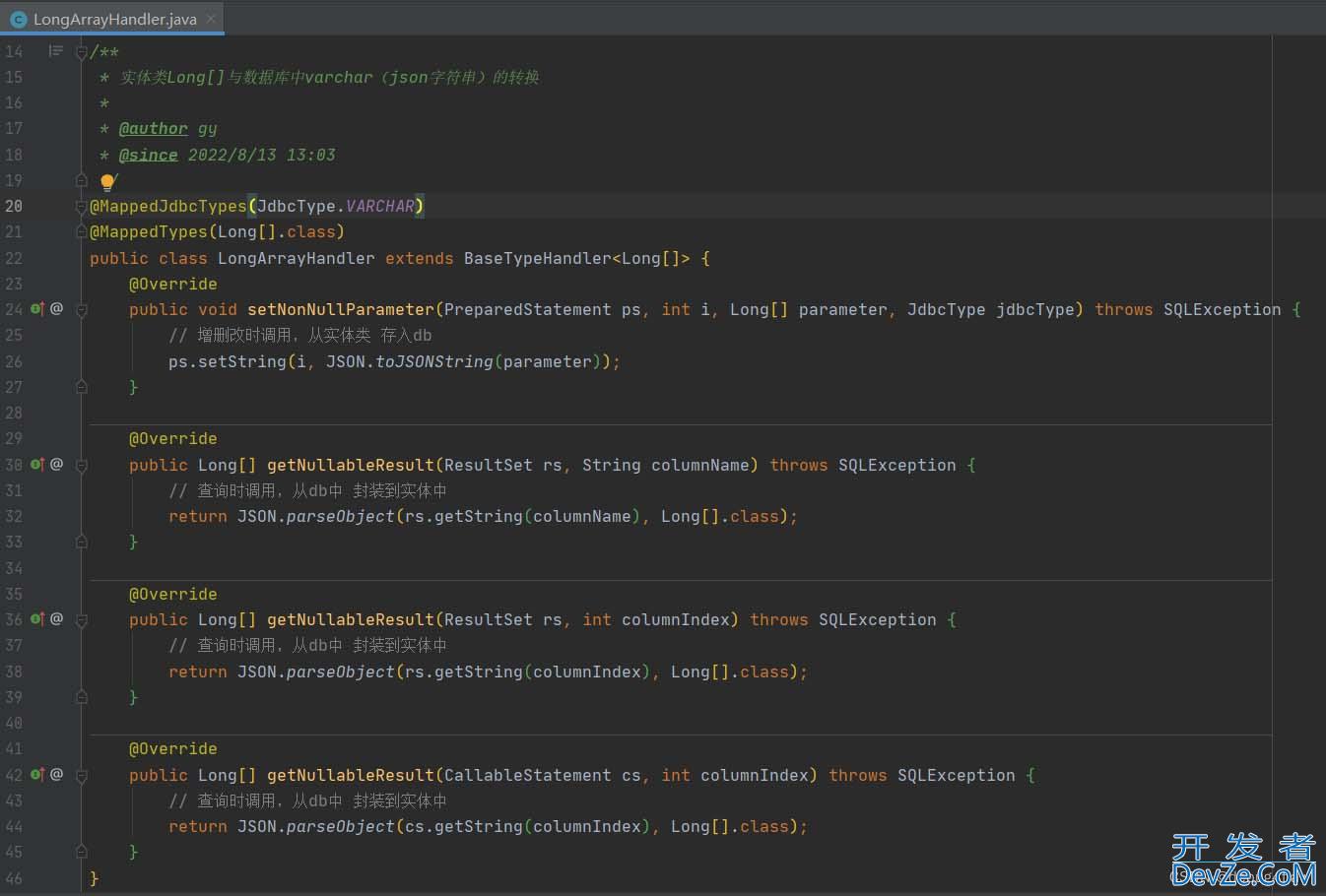This screenshot has height=896, width=1326.
Task: Click the @ annotation marker on line 24
Action: pyautogui.click(x=57, y=309)
